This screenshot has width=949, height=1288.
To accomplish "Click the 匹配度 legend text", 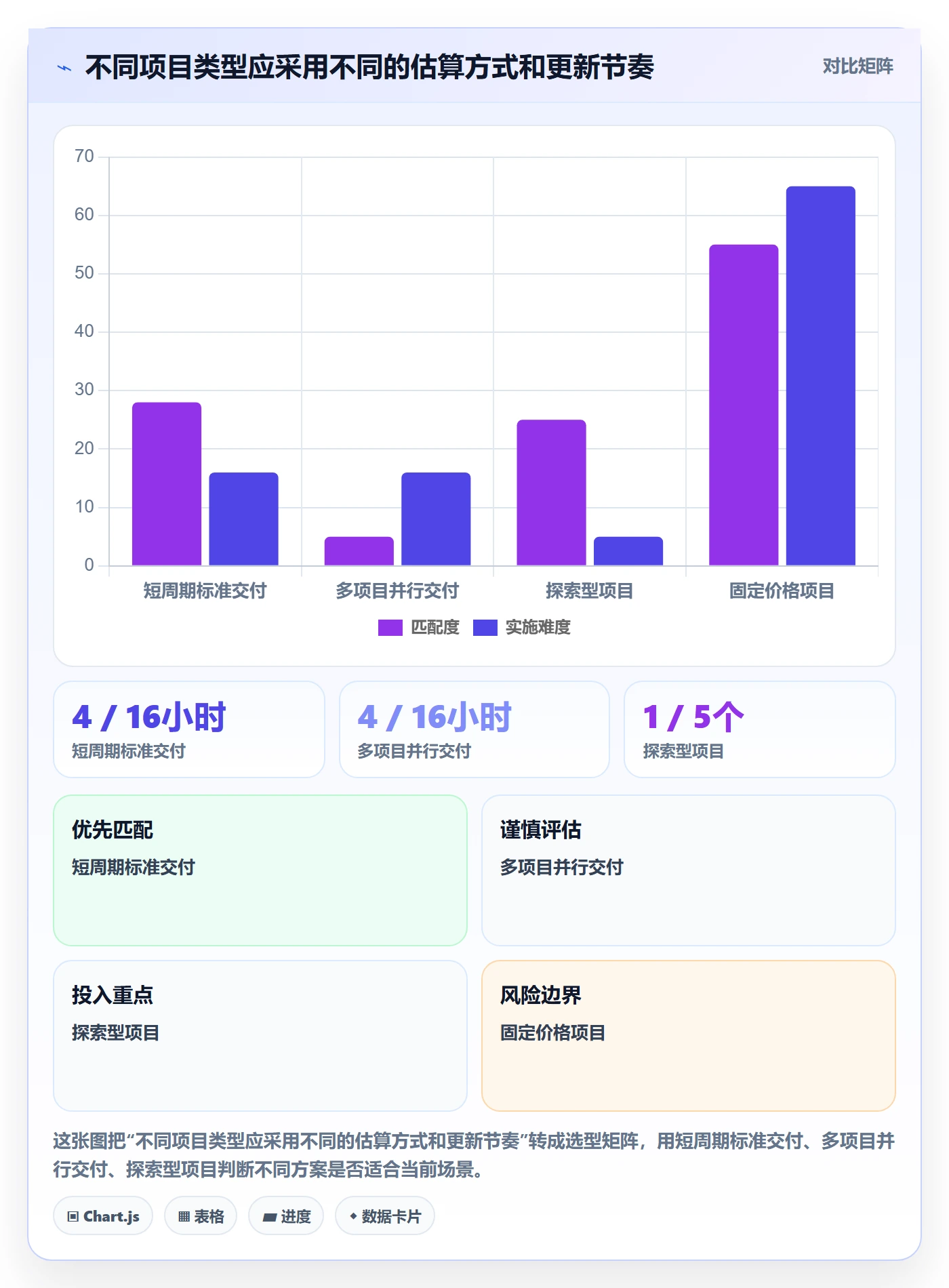I will tap(435, 628).
